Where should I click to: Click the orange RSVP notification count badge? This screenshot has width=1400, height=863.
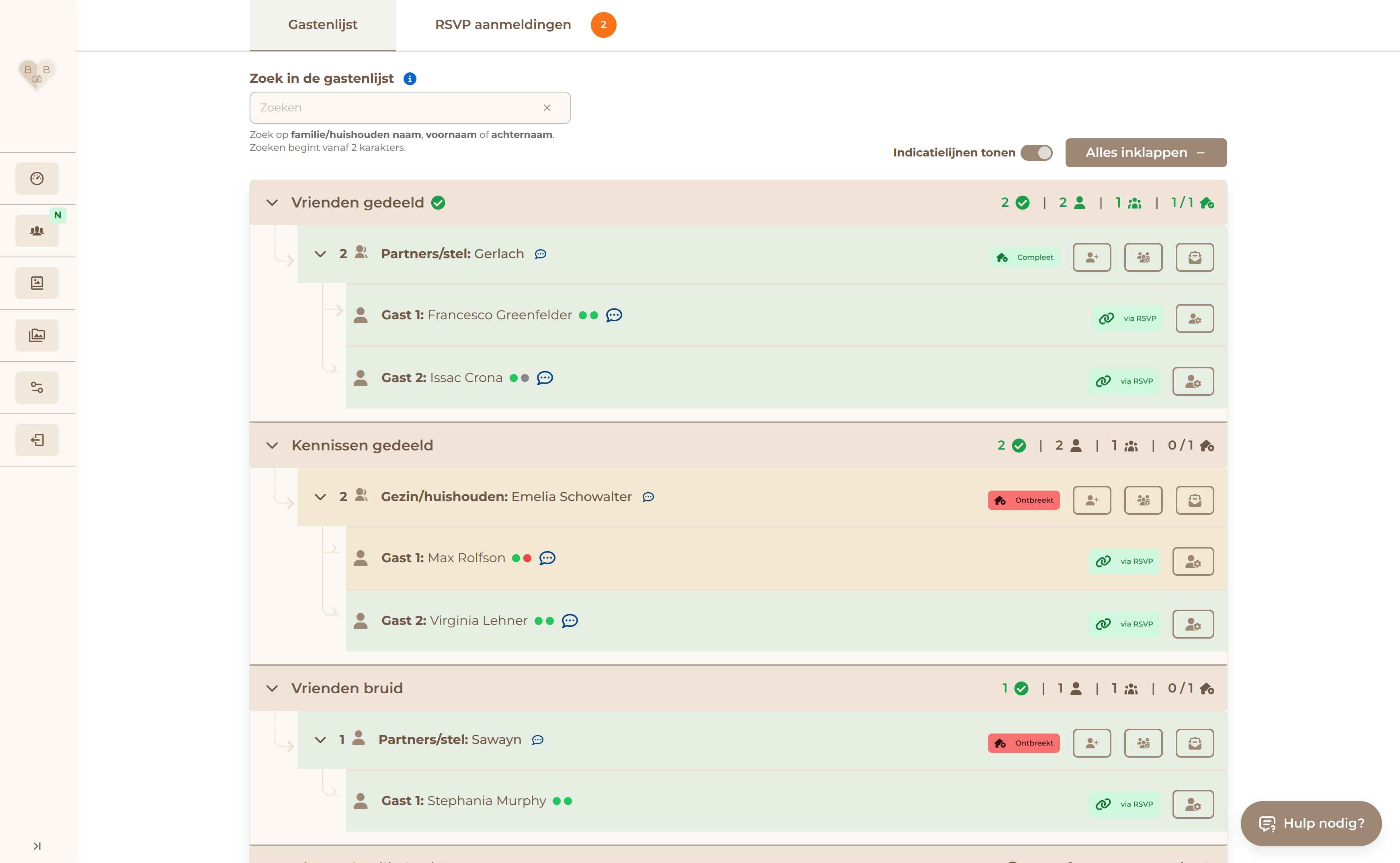604,25
